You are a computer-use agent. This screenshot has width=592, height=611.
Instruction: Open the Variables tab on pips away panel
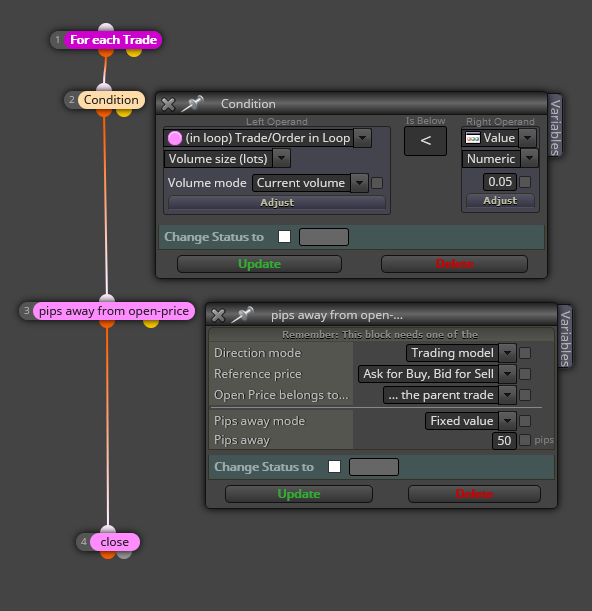[x=565, y=337]
